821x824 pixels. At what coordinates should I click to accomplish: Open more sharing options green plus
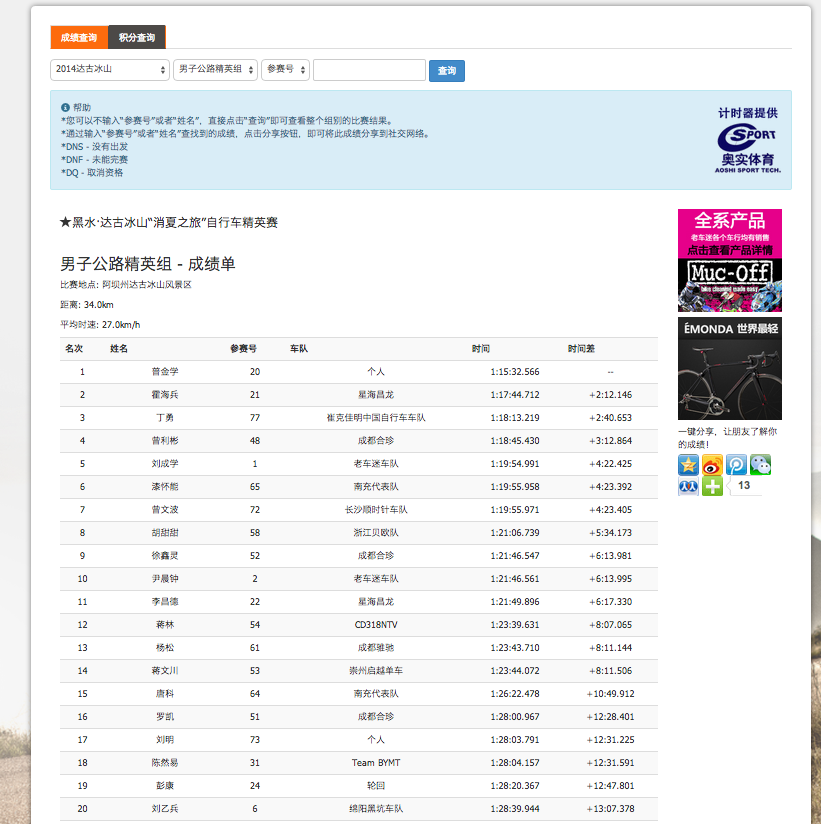point(712,487)
